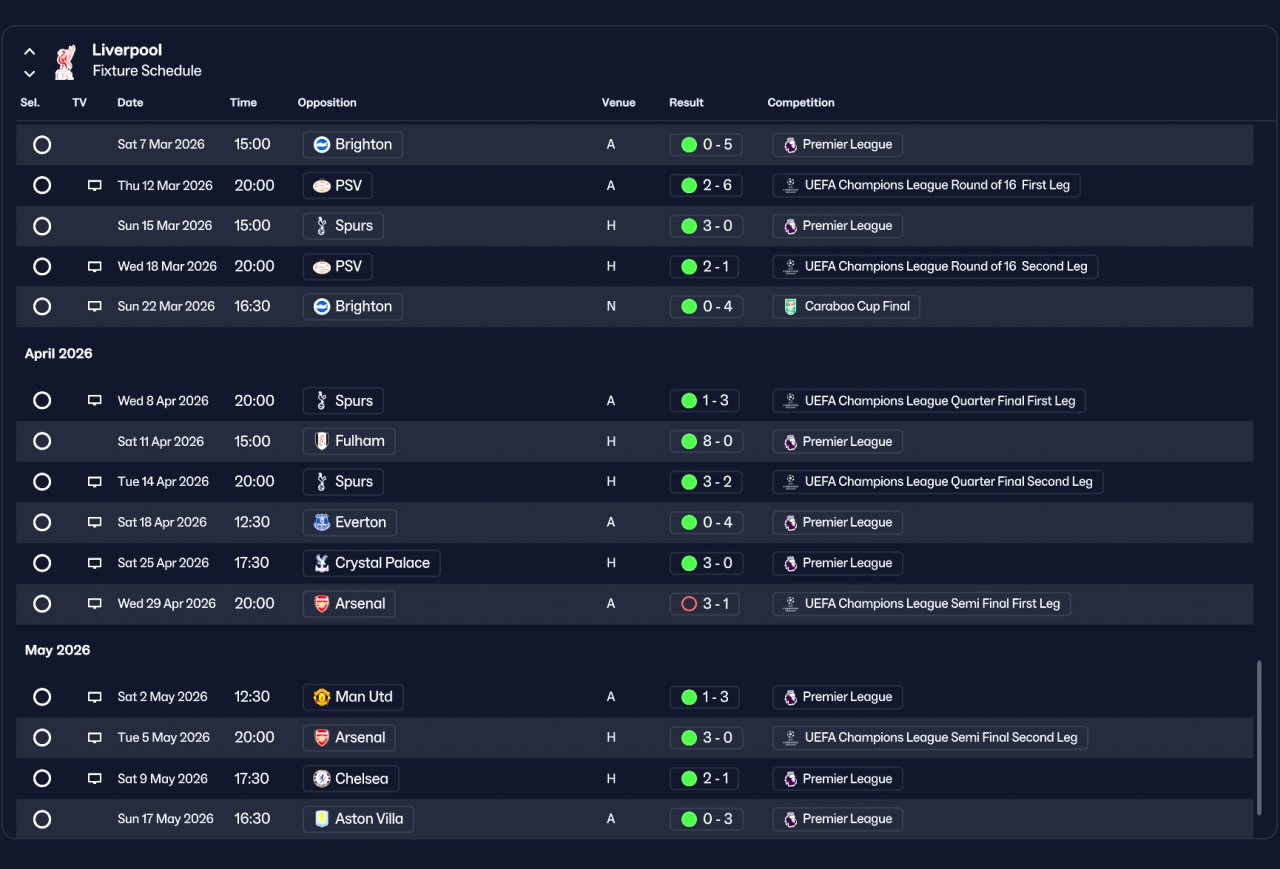Sort fixtures by the Date column header
This screenshot has width=1280, height=869.
coord(130,103)
